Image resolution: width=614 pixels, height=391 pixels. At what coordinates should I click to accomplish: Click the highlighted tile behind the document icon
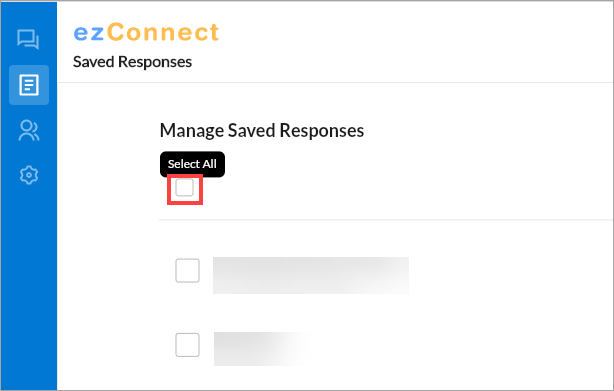(29, 85)
